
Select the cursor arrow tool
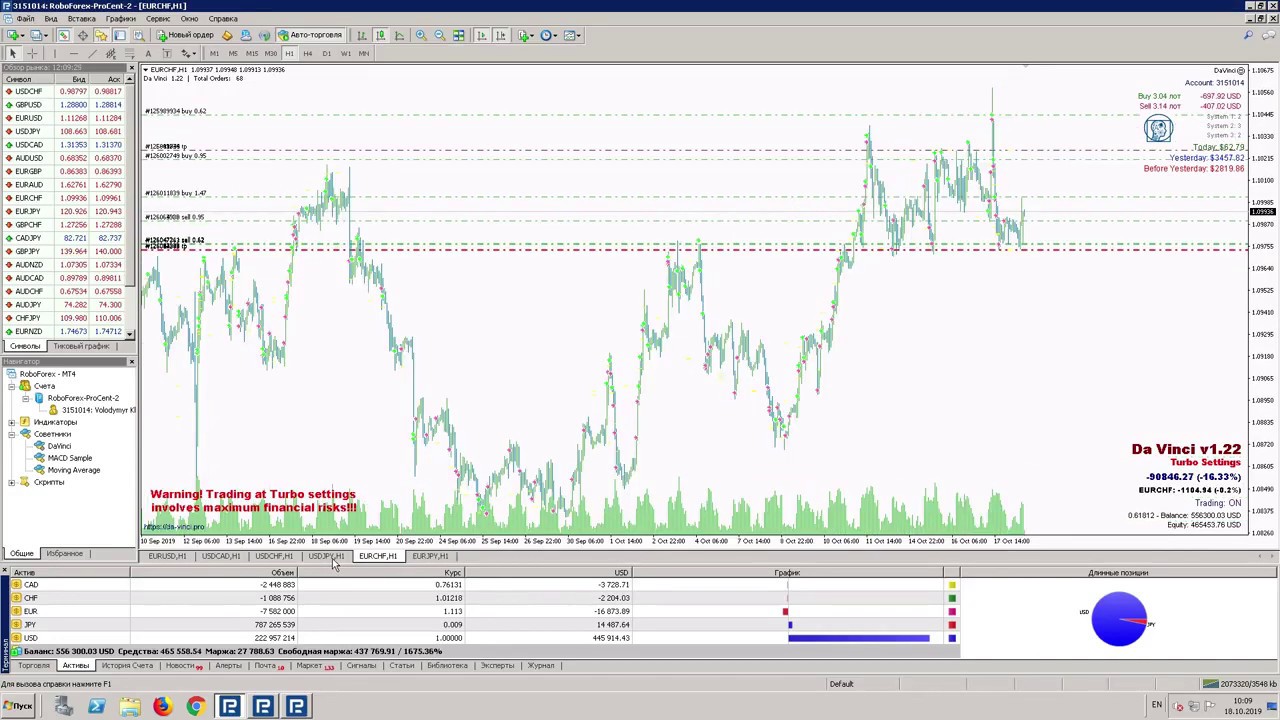pyautogui.click(x=13, y=53)
